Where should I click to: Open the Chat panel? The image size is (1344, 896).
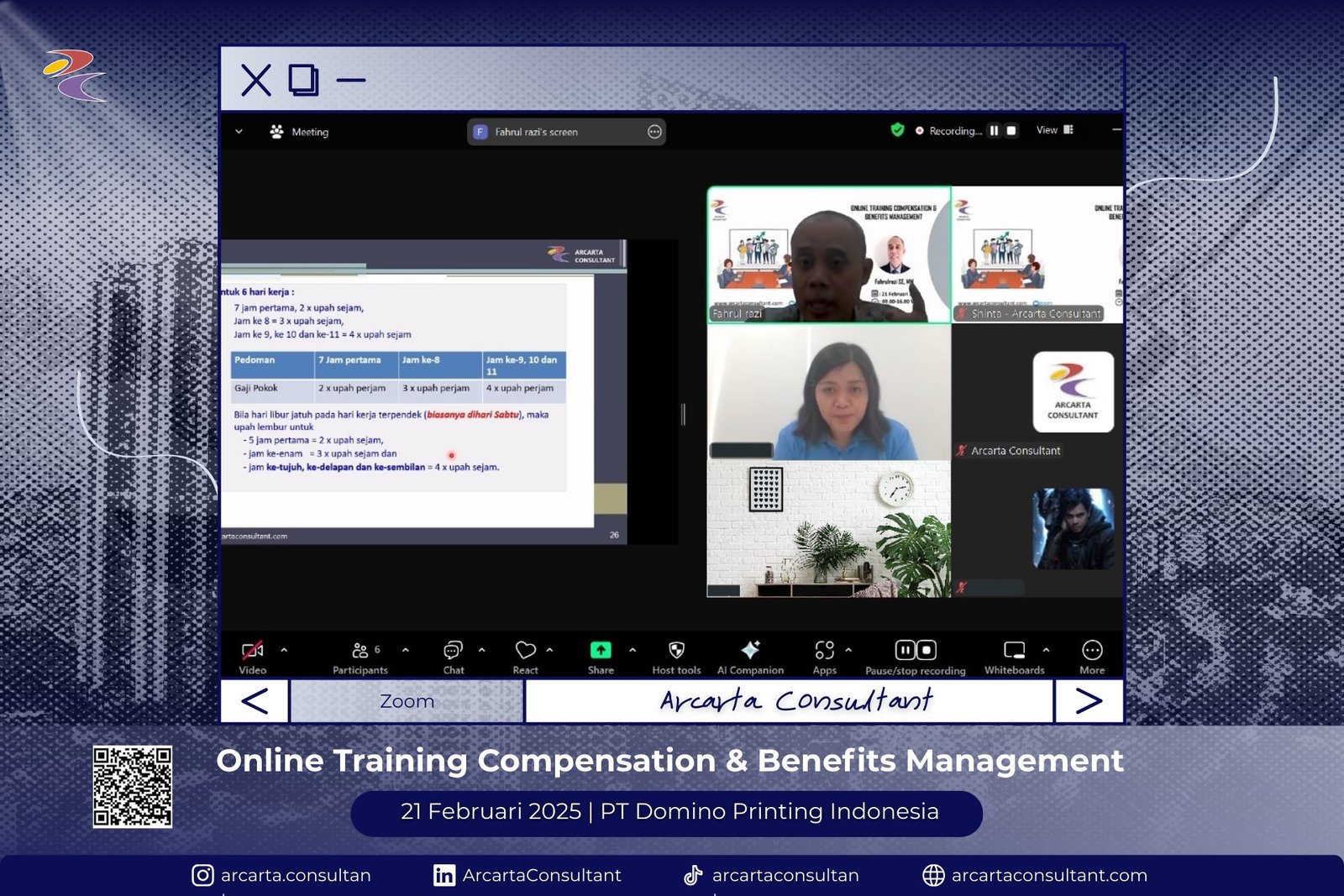pos(453,652)
